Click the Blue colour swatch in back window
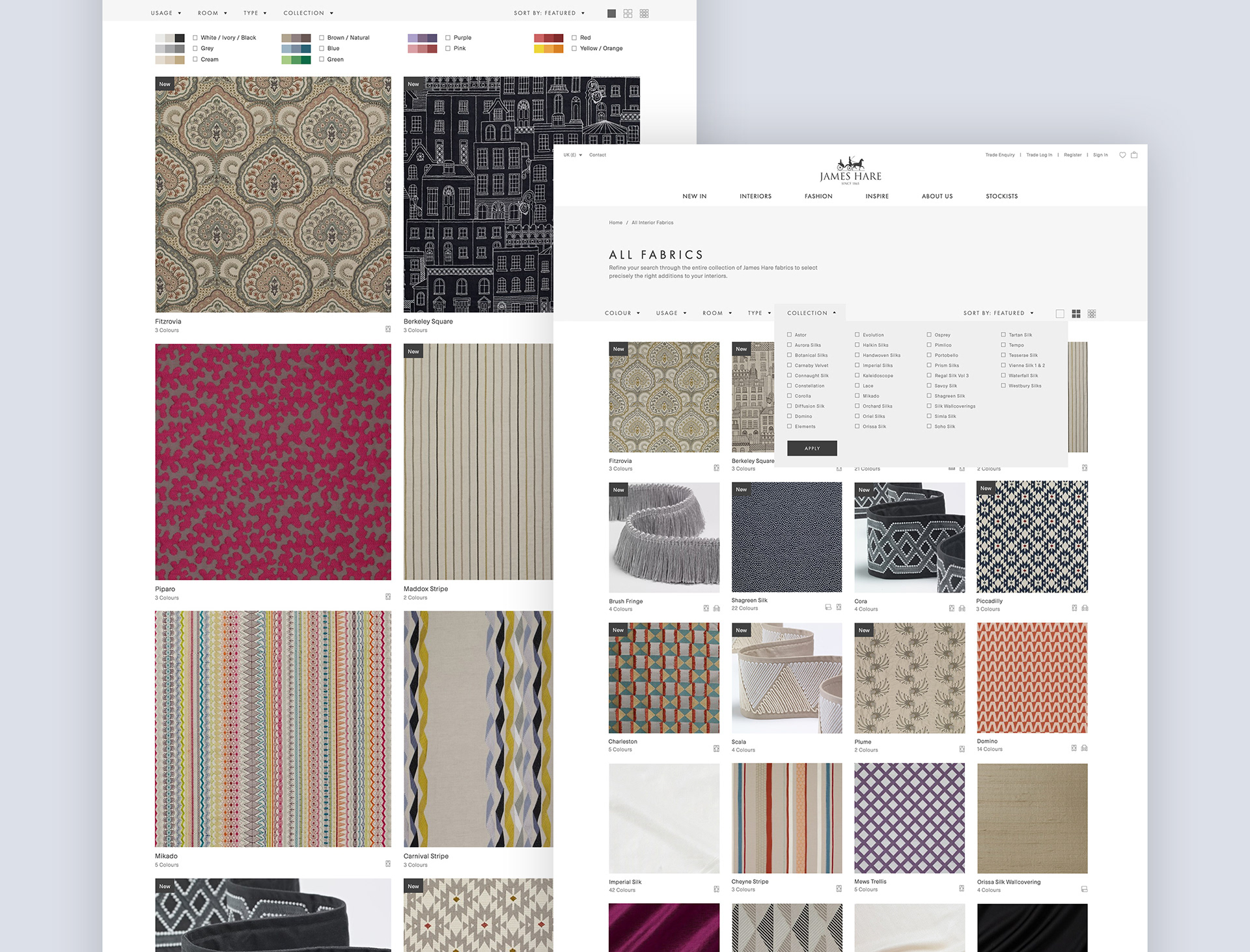This screenshot has height=952, width=1250. click(296, 48)
